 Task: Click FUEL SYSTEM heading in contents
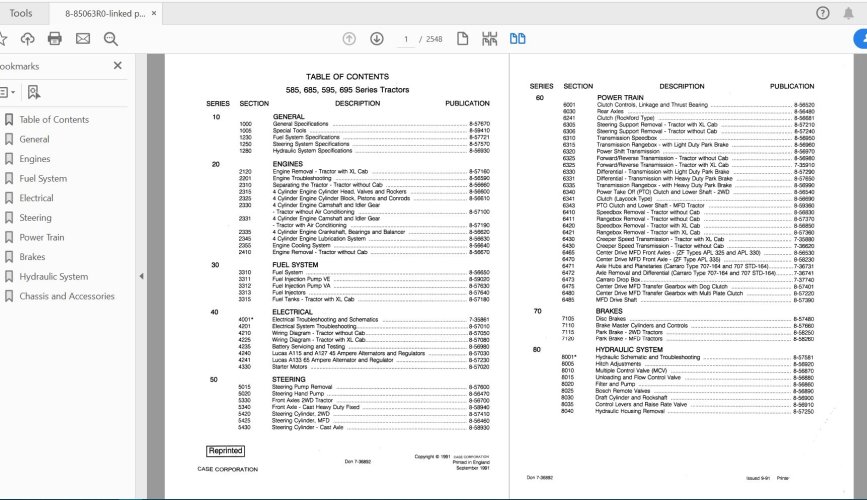295,265
